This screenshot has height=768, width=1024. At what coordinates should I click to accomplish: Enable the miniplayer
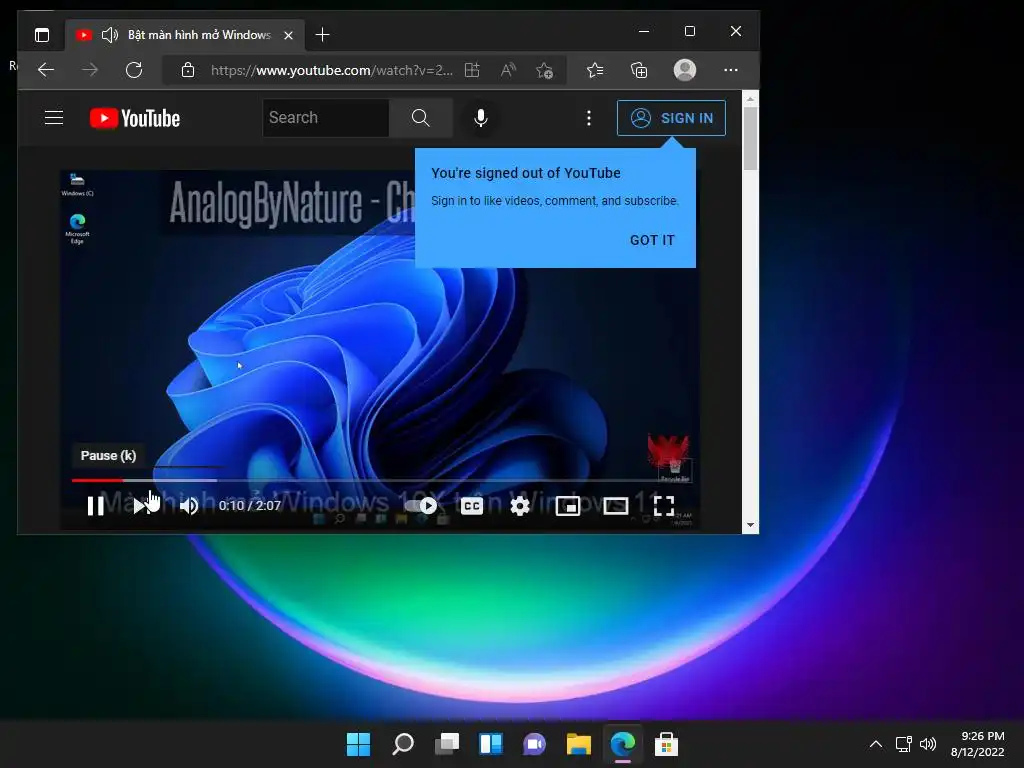click(568, 505)
